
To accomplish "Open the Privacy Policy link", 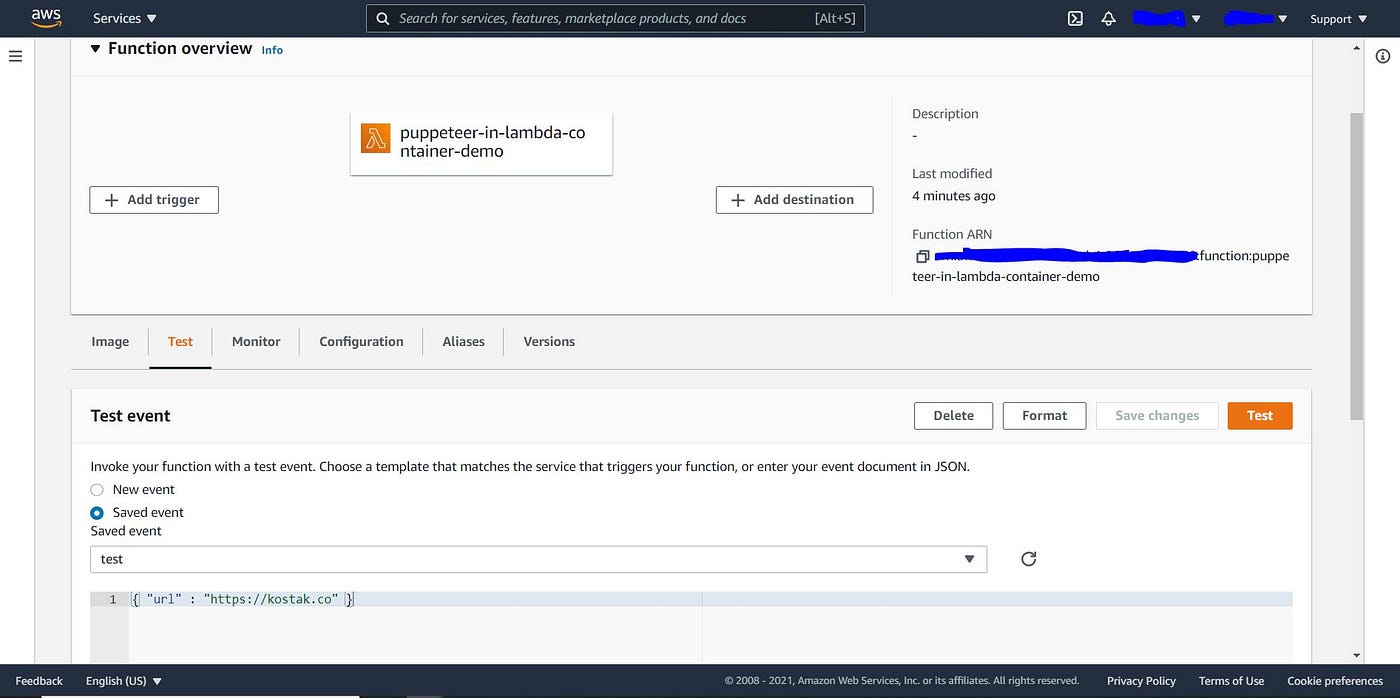I will tap(1141, 681).
